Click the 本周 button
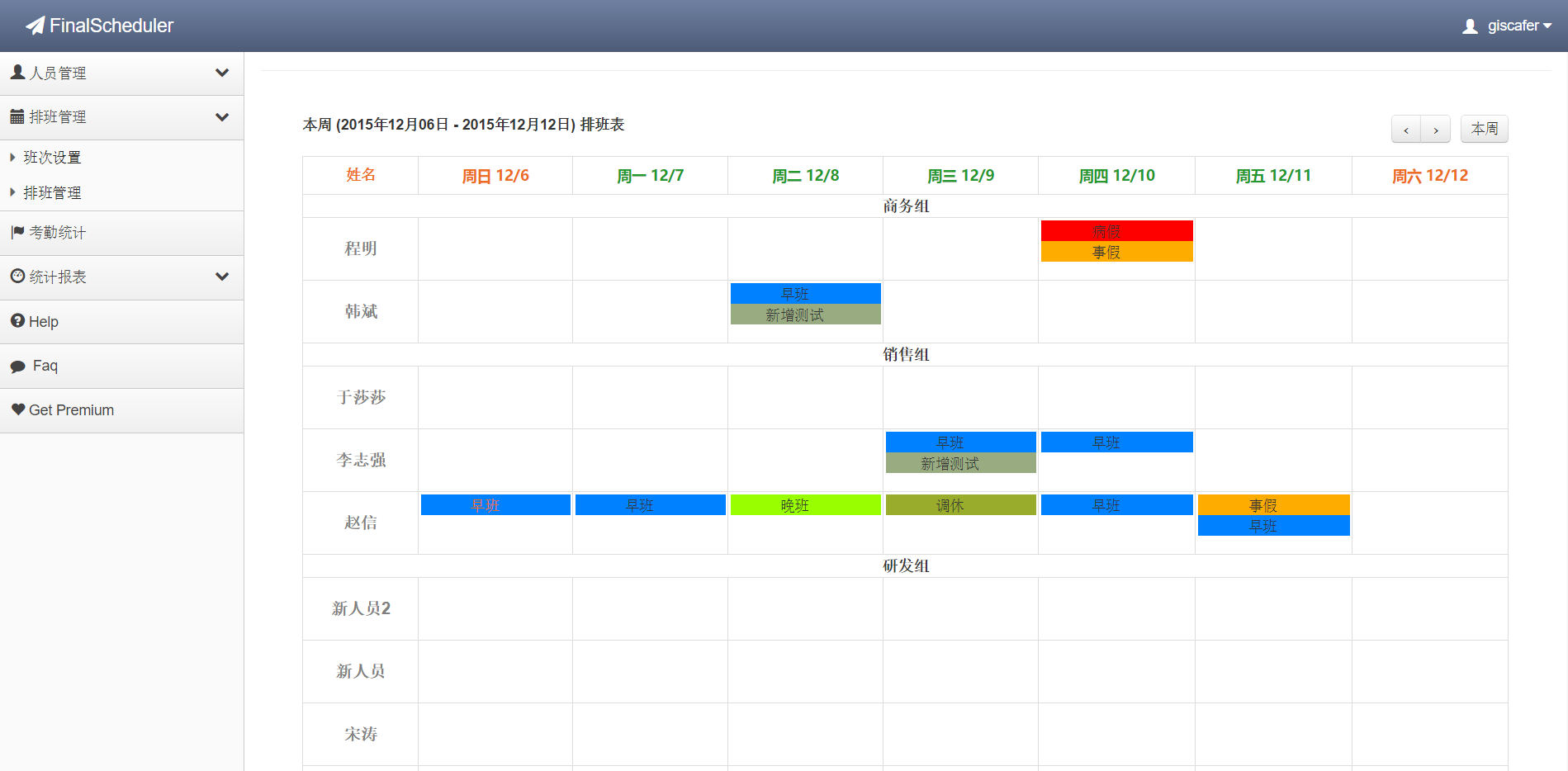Screen dimensions: 1568x771 point(1484,129)
